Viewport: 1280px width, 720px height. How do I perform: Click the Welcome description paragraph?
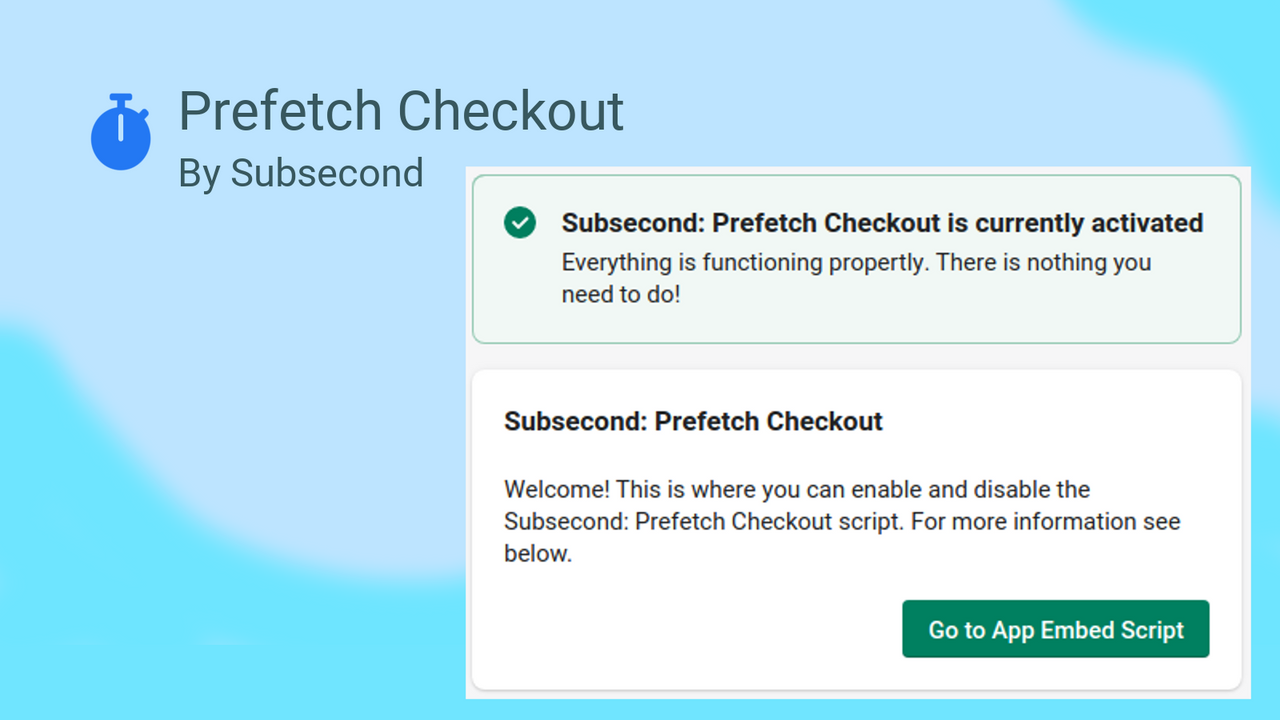[842, 521]
